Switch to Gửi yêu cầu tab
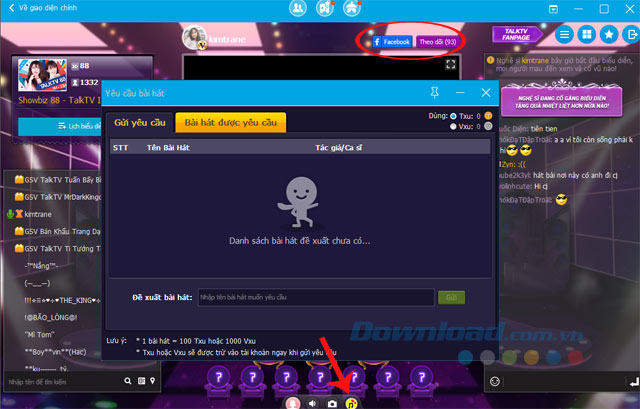640x409 pixels. [x=140, y=122]
